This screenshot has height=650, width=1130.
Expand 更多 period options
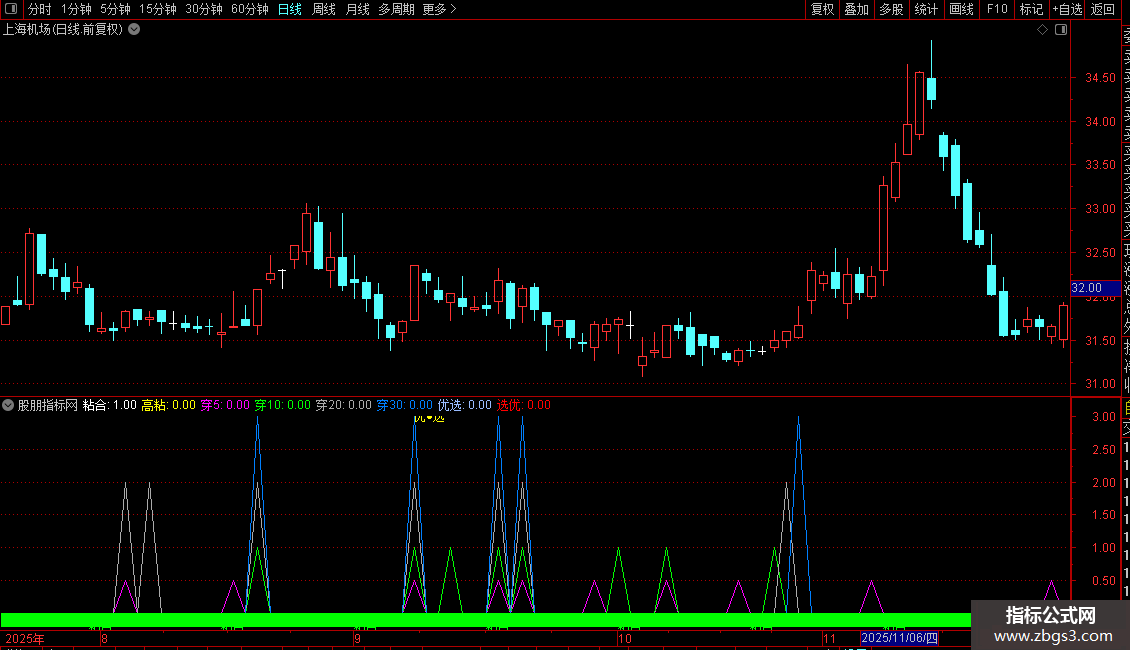[x=440, y=9]
